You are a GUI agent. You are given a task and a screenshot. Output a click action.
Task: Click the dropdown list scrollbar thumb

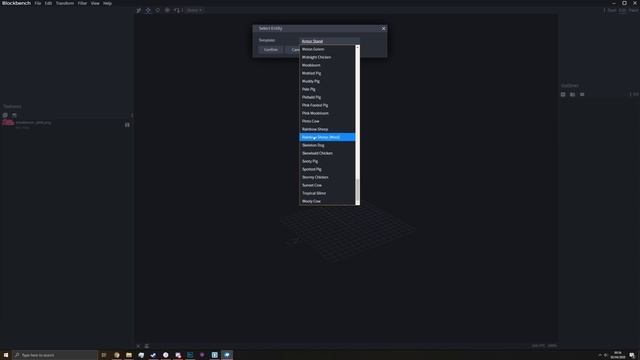coord(358,189)
